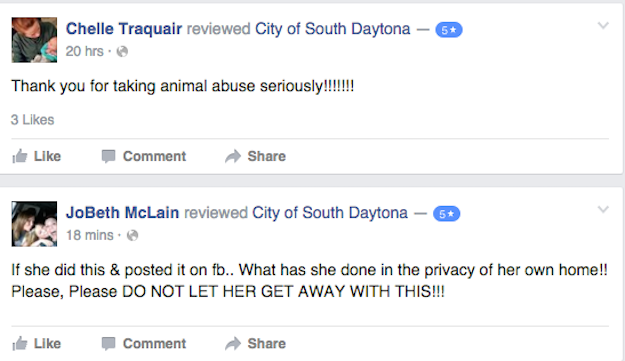Open options chevron on Chelle Traquair's review
The width and height of the screenshot is (625, 361).
(603, 26)
